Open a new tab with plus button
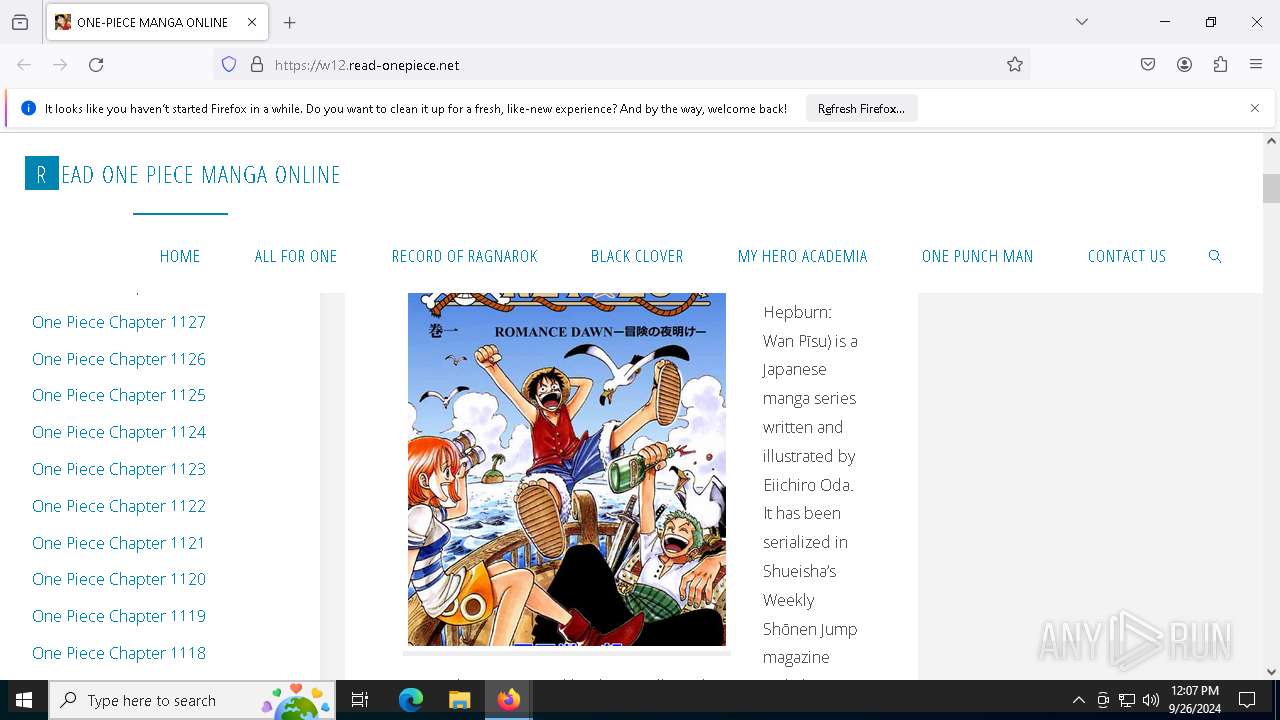 [290, 22]
